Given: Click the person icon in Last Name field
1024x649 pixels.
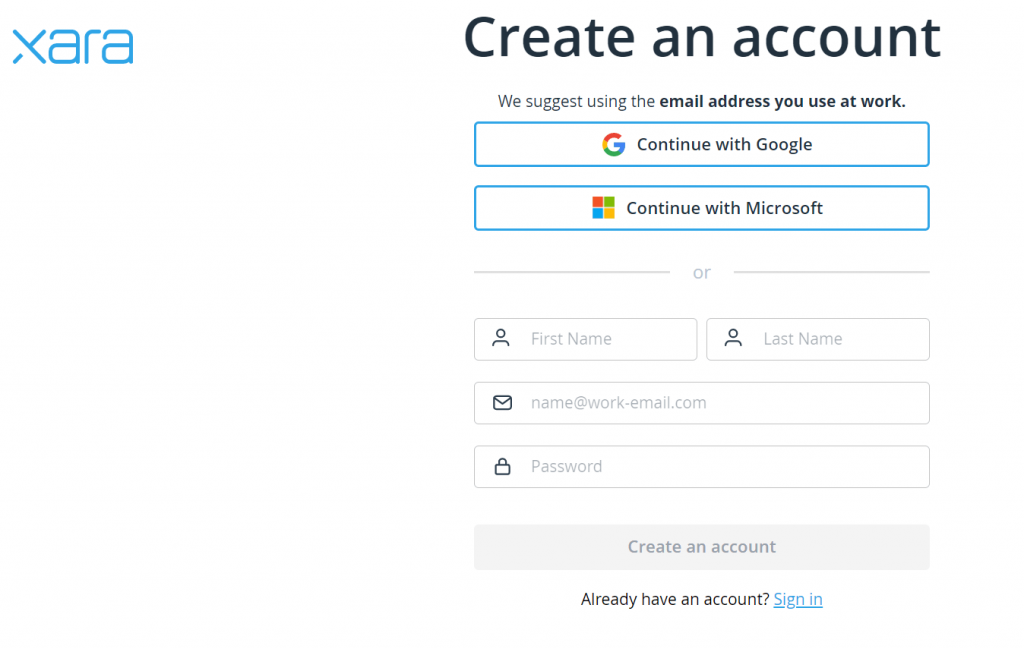Looking at the screenshot, I should [733, 339].
